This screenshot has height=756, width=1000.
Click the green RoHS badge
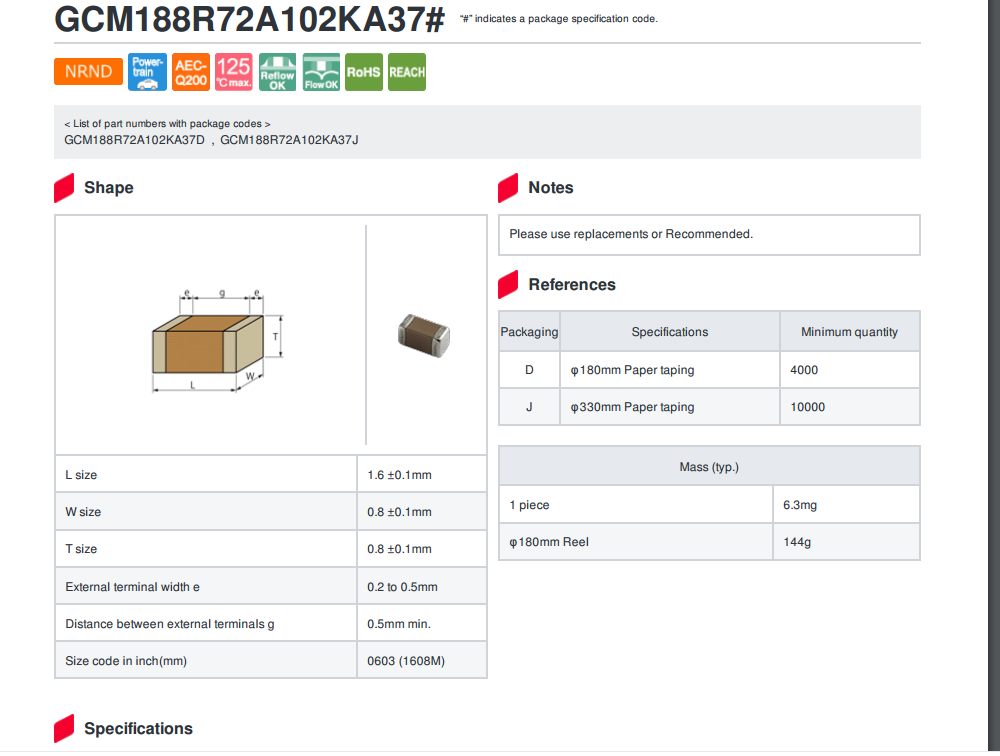pyautogui.click(x=364, y=72)
